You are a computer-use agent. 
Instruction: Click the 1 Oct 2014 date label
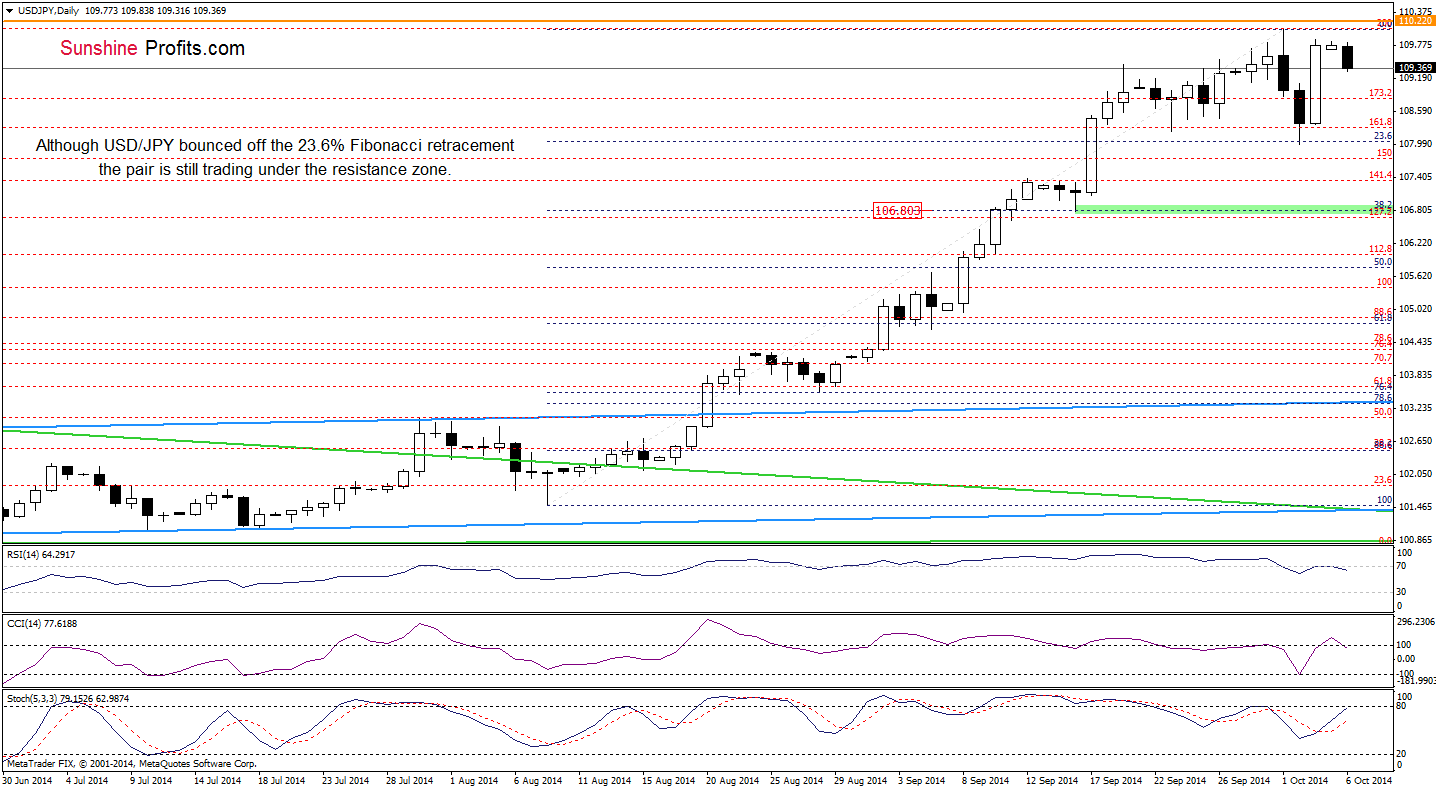coord(1306,779)
